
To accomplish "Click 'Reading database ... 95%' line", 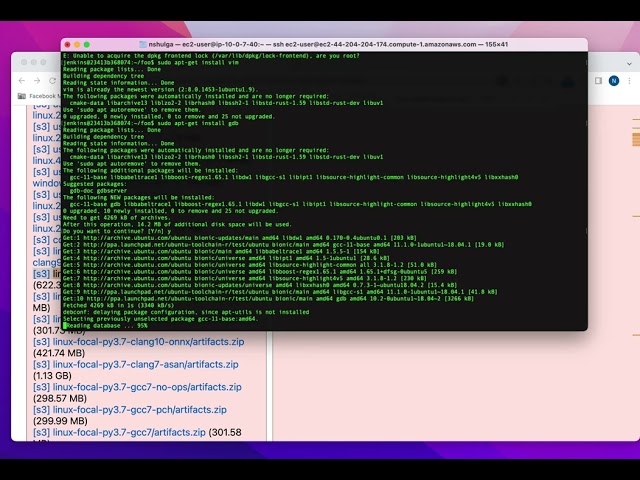I will pos(107,326).
